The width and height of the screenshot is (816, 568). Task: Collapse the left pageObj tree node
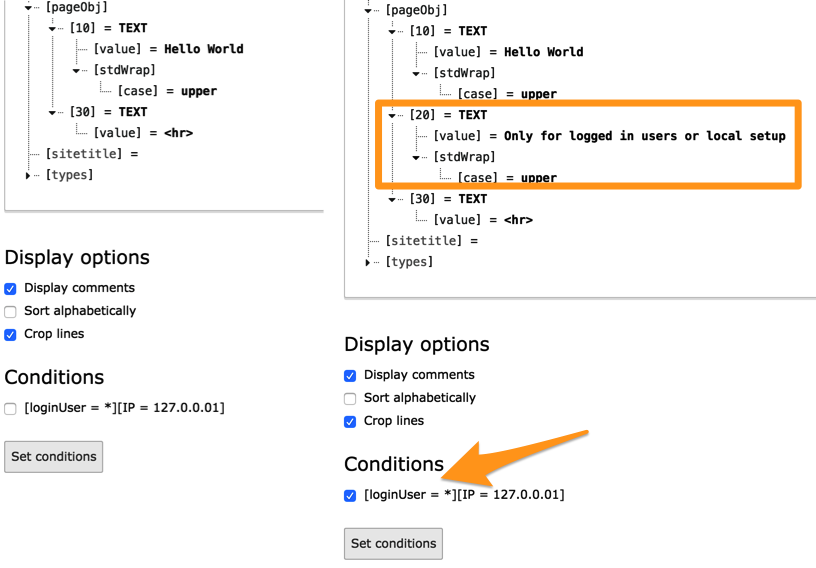pos(29,8)
